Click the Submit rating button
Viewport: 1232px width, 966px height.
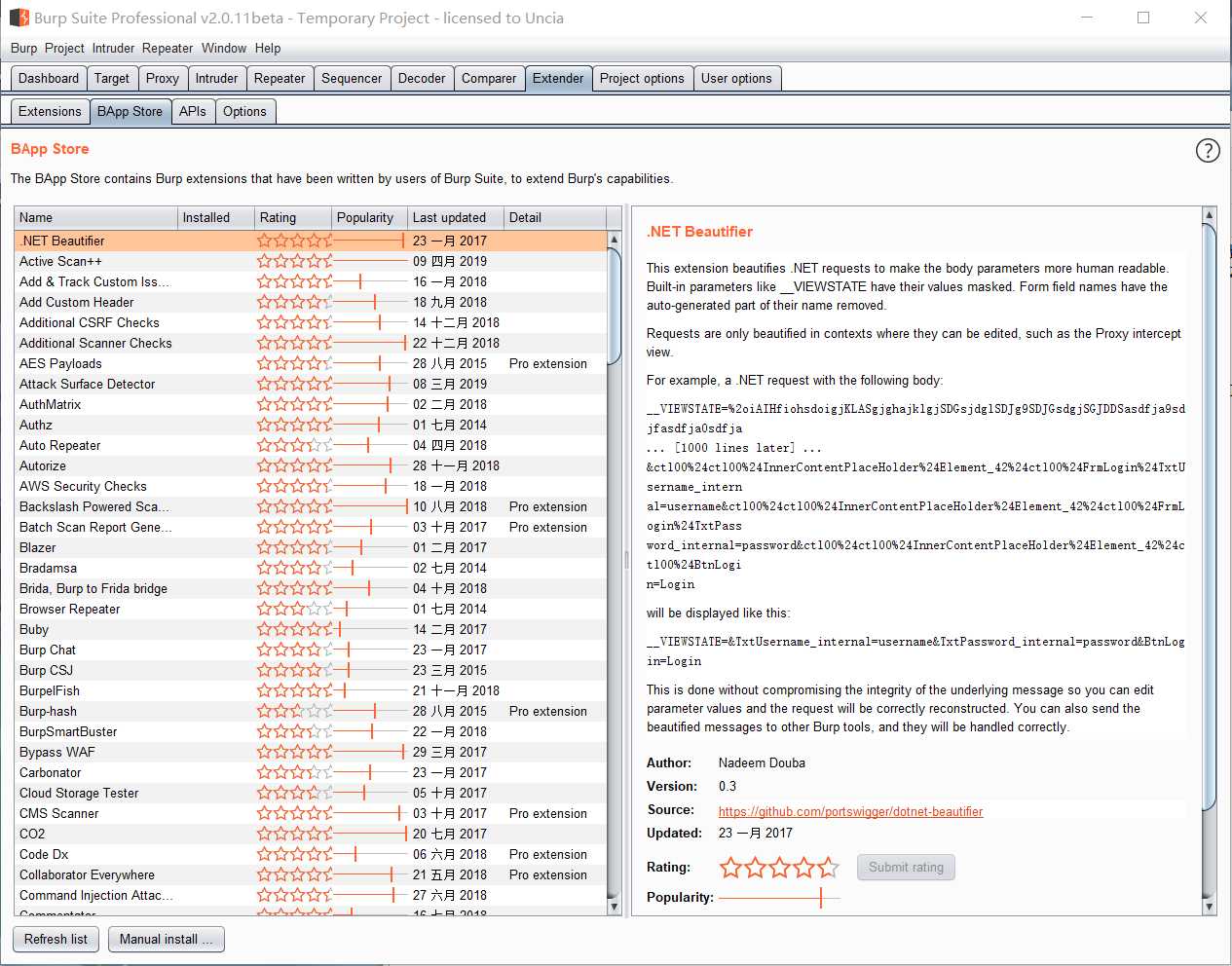906,867
